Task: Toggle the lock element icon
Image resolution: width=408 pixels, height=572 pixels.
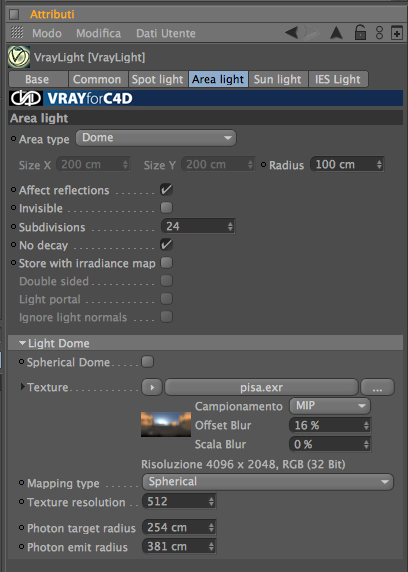Action: tap(360, 32)
